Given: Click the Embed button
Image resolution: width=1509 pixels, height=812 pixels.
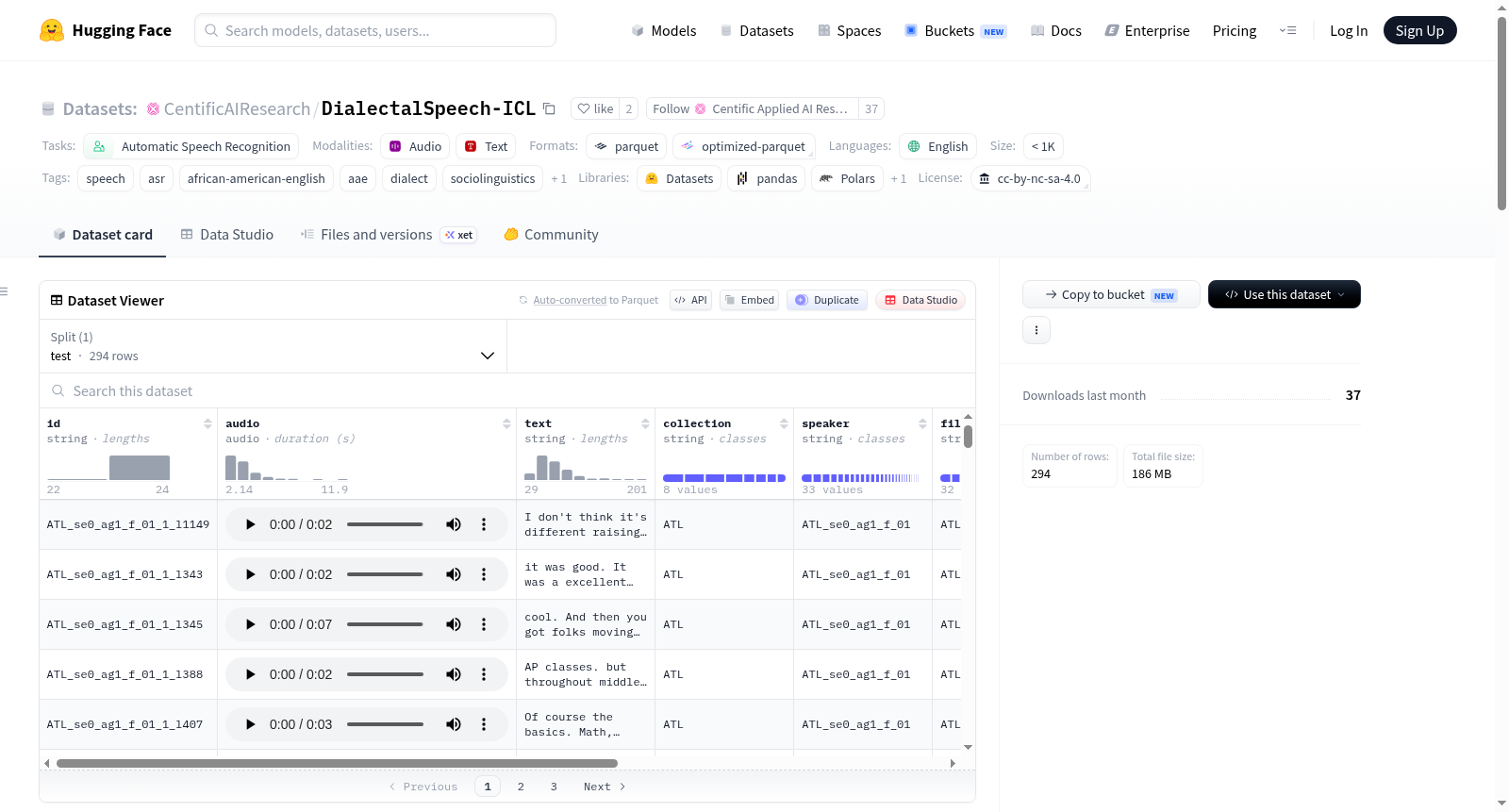Looking at the screenshot, I should point(749,300).
